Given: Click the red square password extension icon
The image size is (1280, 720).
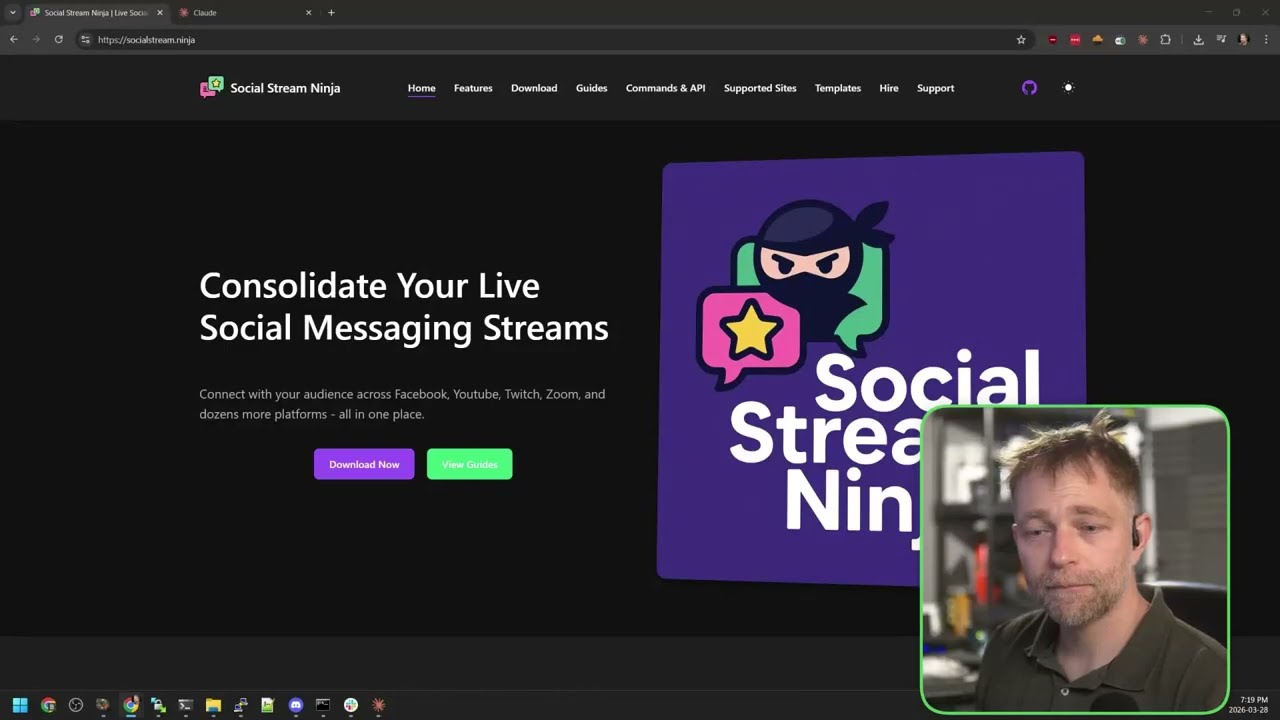Looking at the screenshot, I should click(x=1075, y=40).
